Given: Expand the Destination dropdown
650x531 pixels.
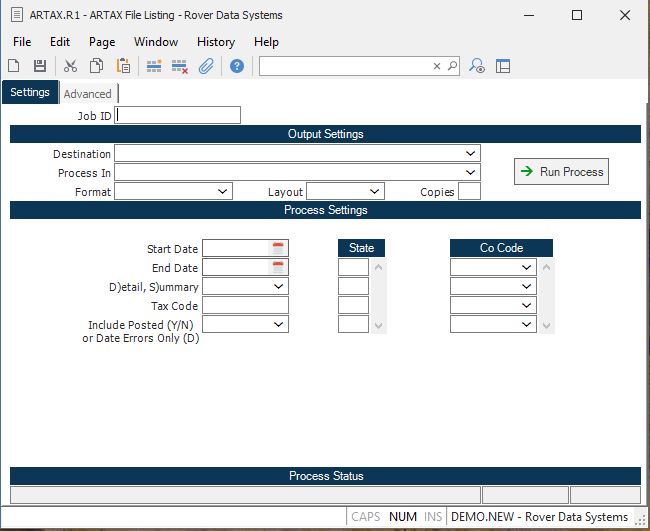Looking at the screenshot, I should coord(470,154).
